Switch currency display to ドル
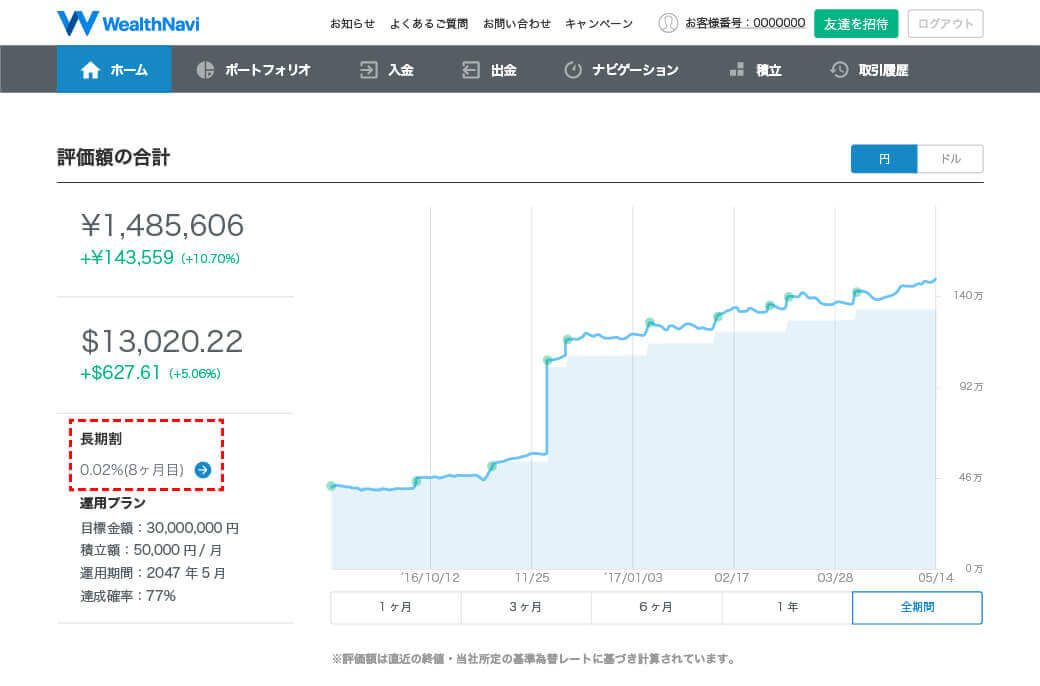1040x686 pixels. (950, 159)
